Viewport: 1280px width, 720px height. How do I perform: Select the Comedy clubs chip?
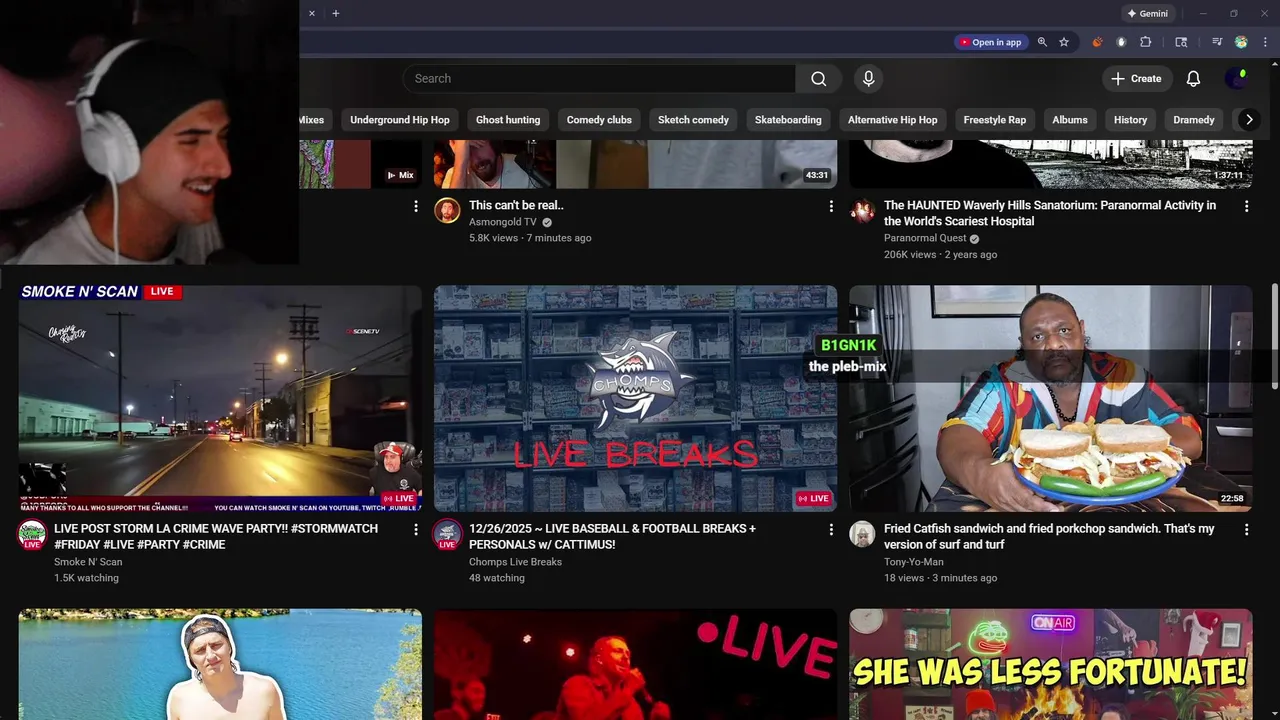pos(599,120)
